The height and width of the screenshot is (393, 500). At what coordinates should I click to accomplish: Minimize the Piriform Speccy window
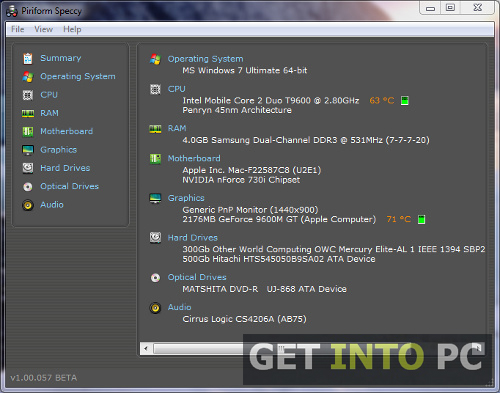tap(430, 8)
